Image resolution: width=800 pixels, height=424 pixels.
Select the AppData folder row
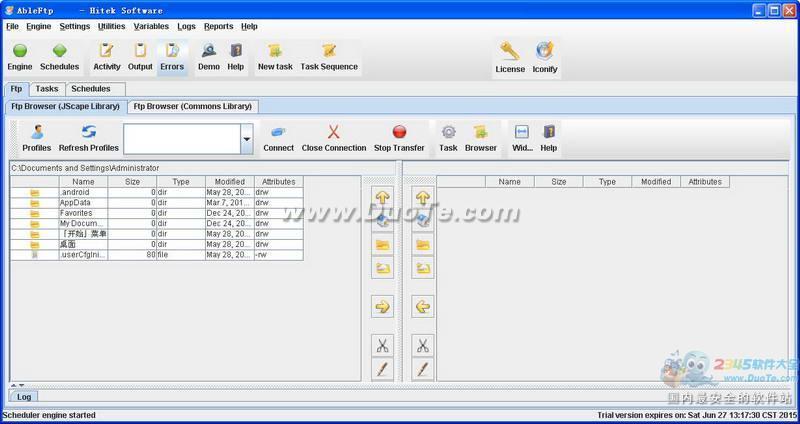(157, 203)
